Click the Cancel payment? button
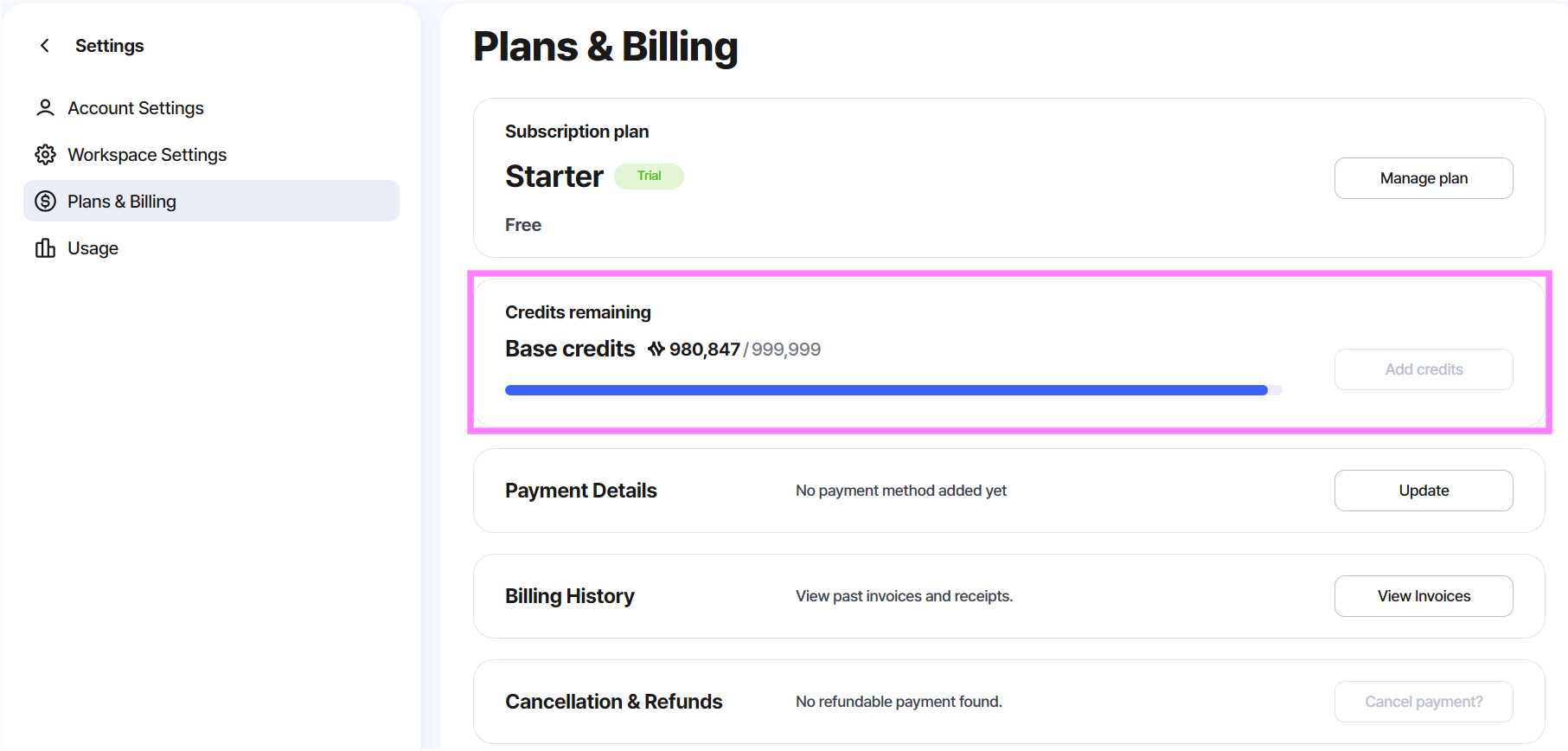This screenshot has height=751, width=1568. coord(1424,702)
